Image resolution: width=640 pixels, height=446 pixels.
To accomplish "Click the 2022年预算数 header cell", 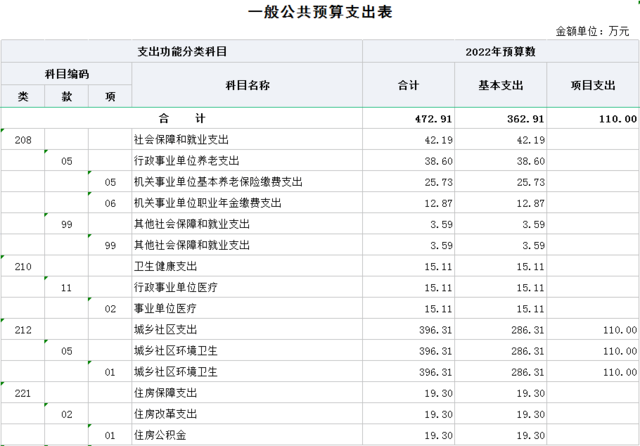I will 501,51.
